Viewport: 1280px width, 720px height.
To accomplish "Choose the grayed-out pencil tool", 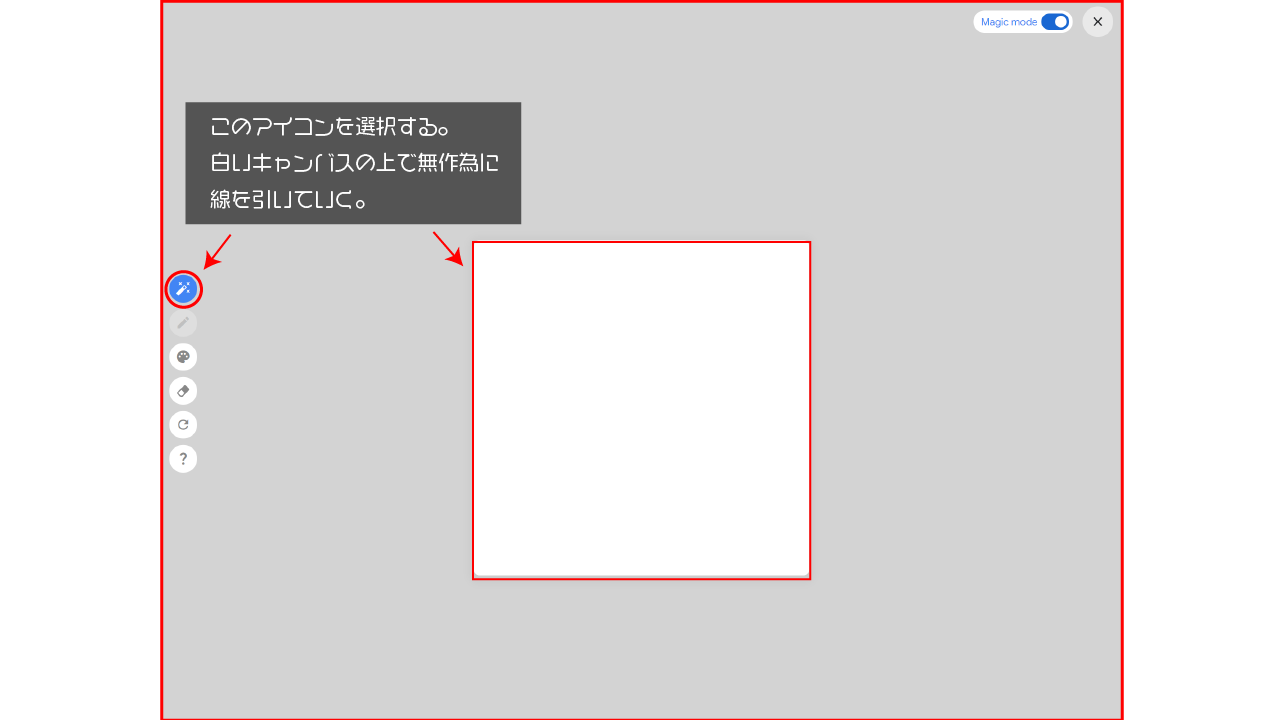I will 183,323.
